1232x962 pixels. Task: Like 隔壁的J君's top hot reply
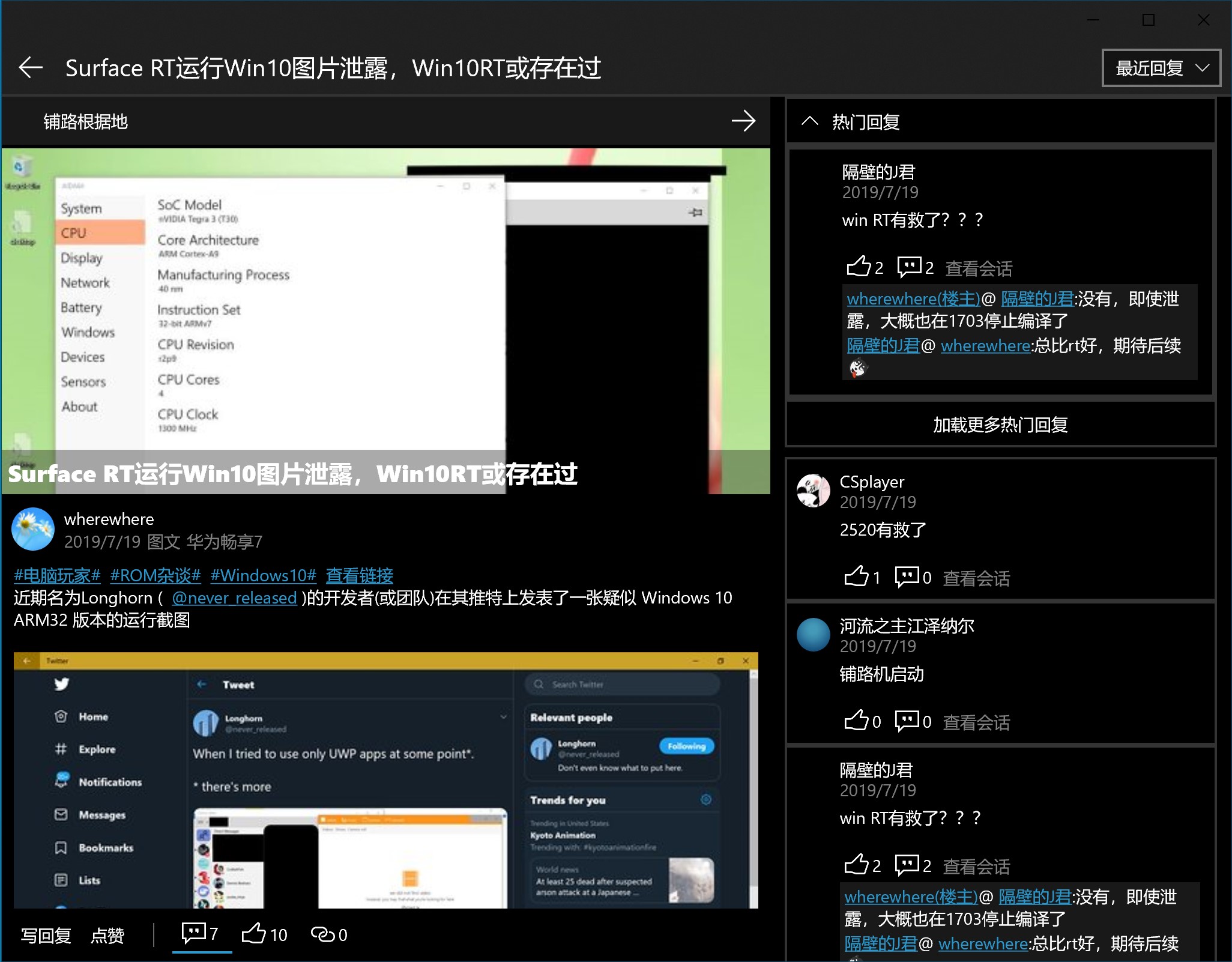(x=859, y=267)
